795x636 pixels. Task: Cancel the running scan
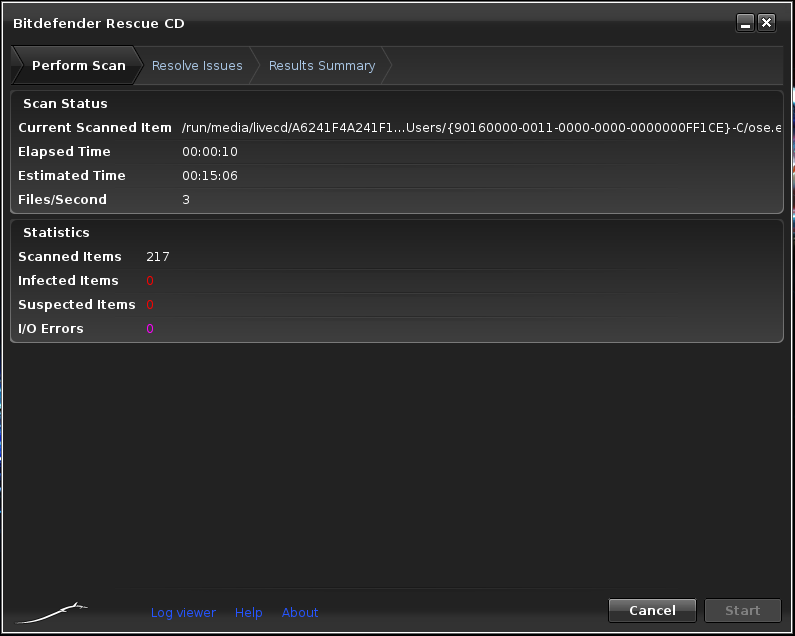point(652,610)
